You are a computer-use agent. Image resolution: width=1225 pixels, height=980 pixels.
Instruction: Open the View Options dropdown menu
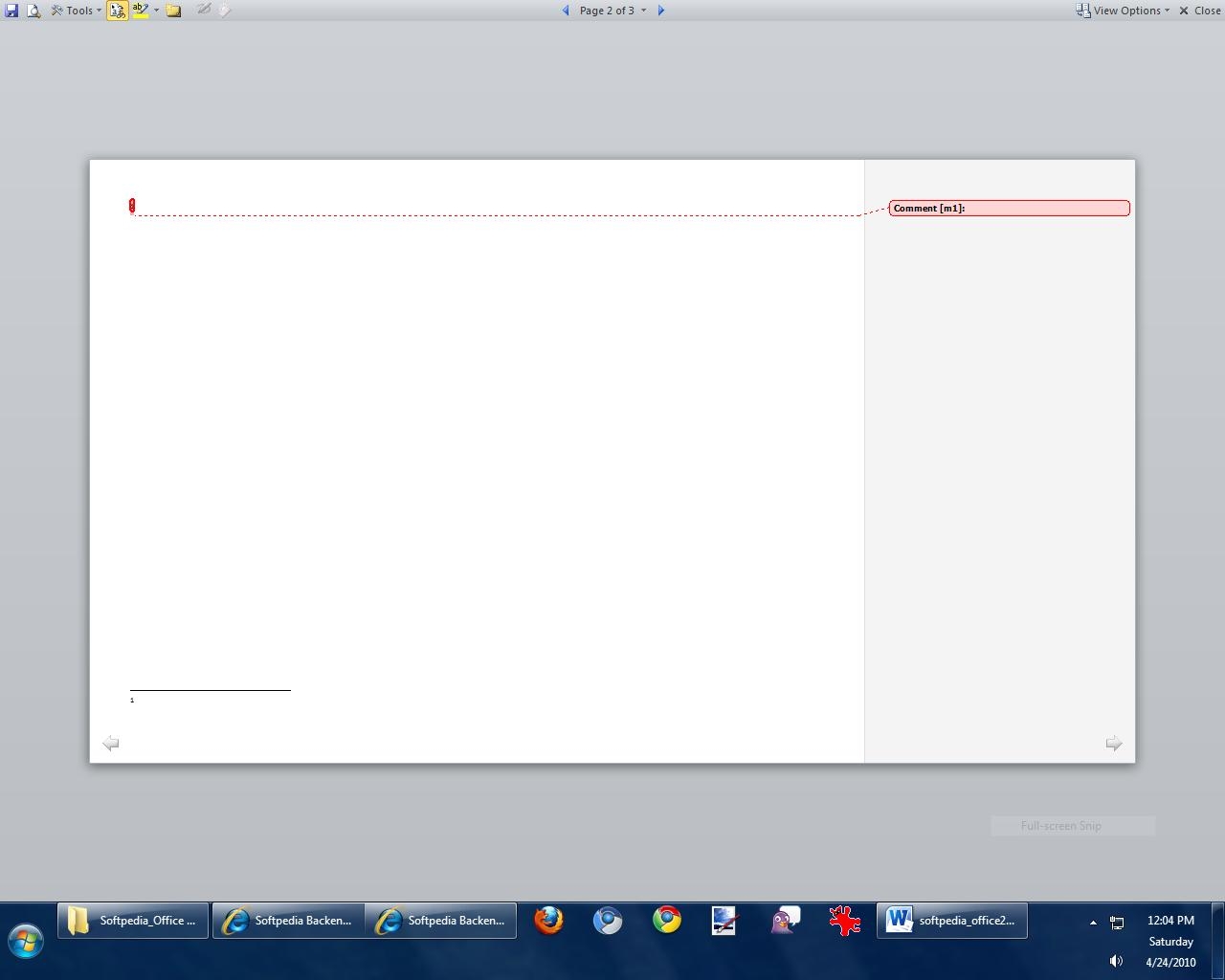coord(1123,11)
